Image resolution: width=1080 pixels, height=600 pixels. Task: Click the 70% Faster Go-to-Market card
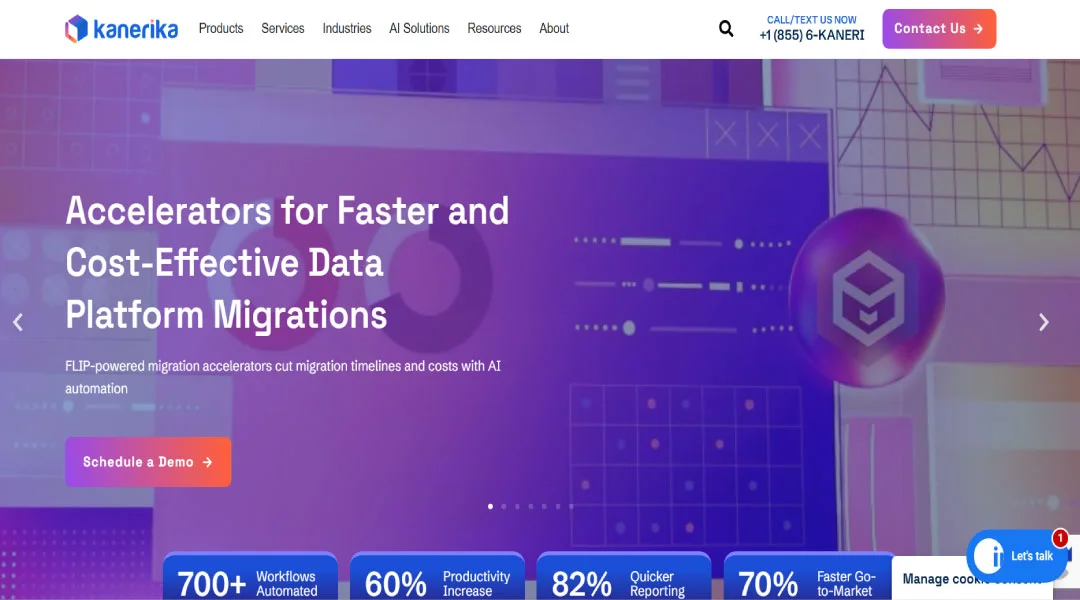(808, 577)
